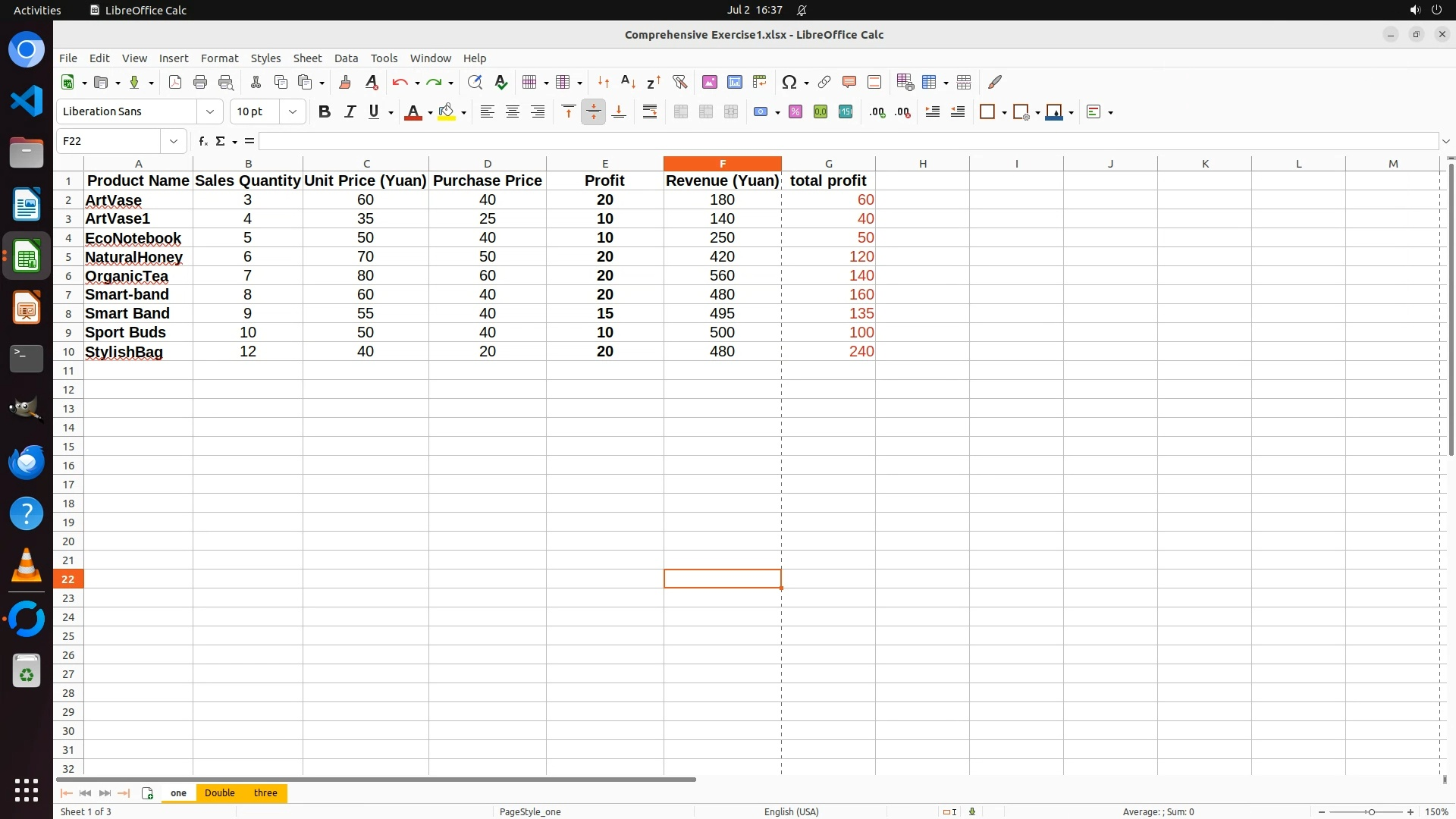Expand the font name dropdown
Image resolution: width=1456 pixels, height=819 pixels.
coord(210,111)
